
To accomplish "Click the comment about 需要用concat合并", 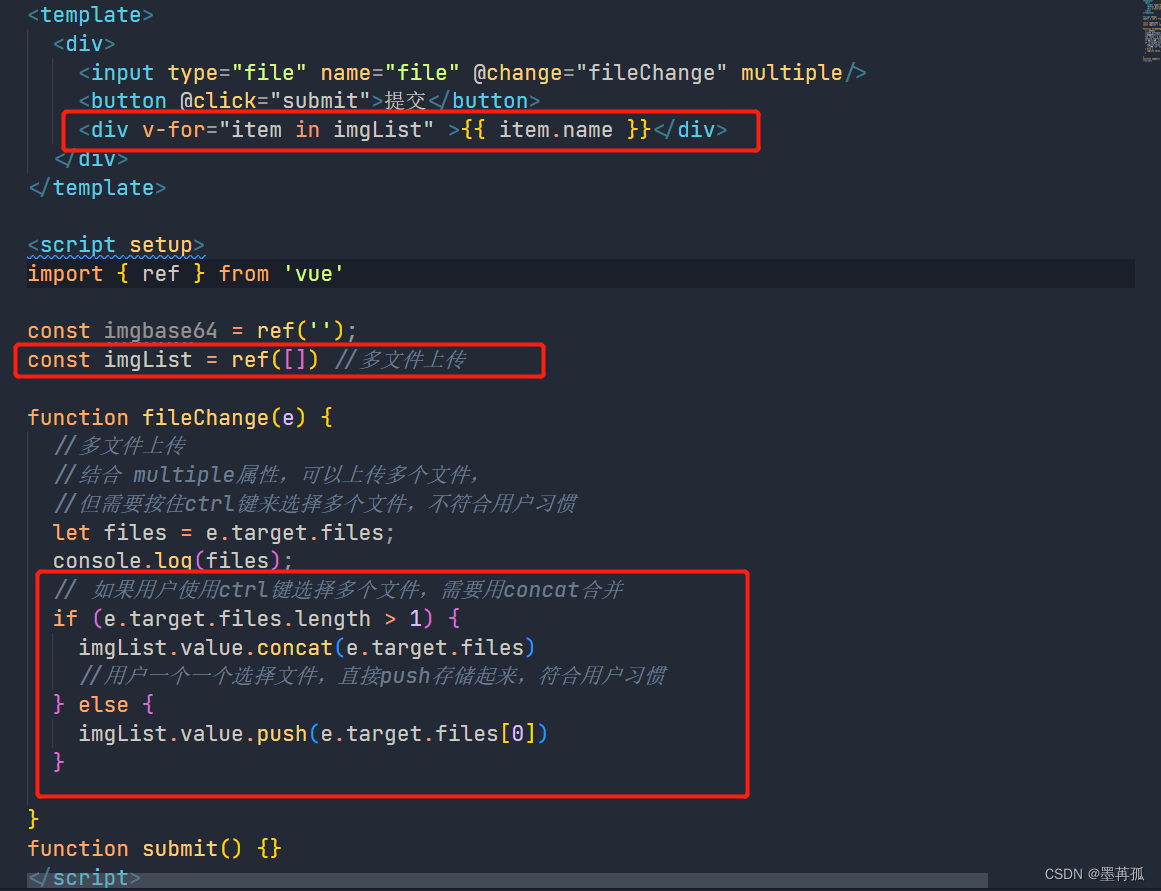I will (338, 590).
